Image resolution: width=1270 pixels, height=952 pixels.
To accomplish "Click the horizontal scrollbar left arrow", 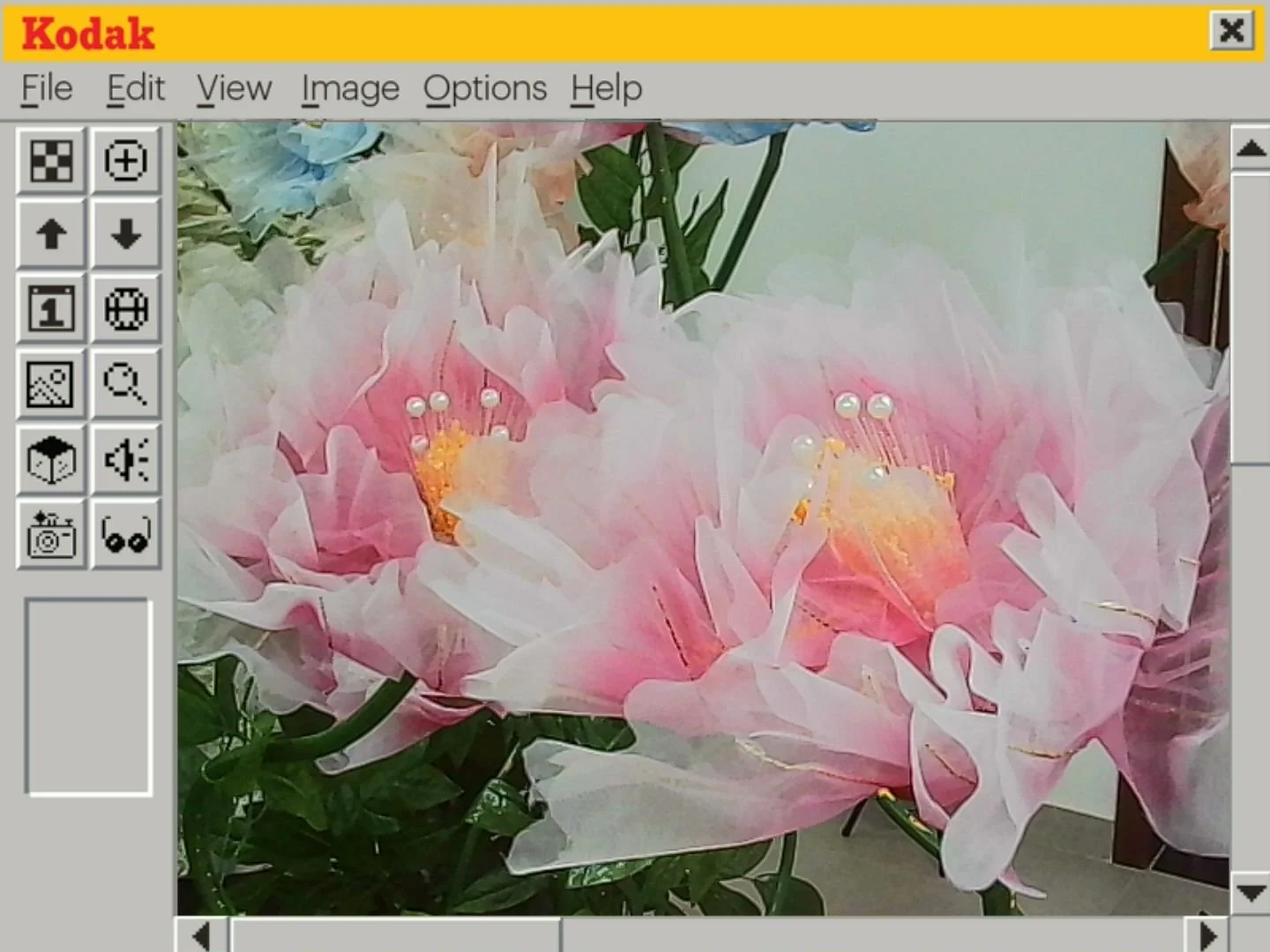I will 202,935.
